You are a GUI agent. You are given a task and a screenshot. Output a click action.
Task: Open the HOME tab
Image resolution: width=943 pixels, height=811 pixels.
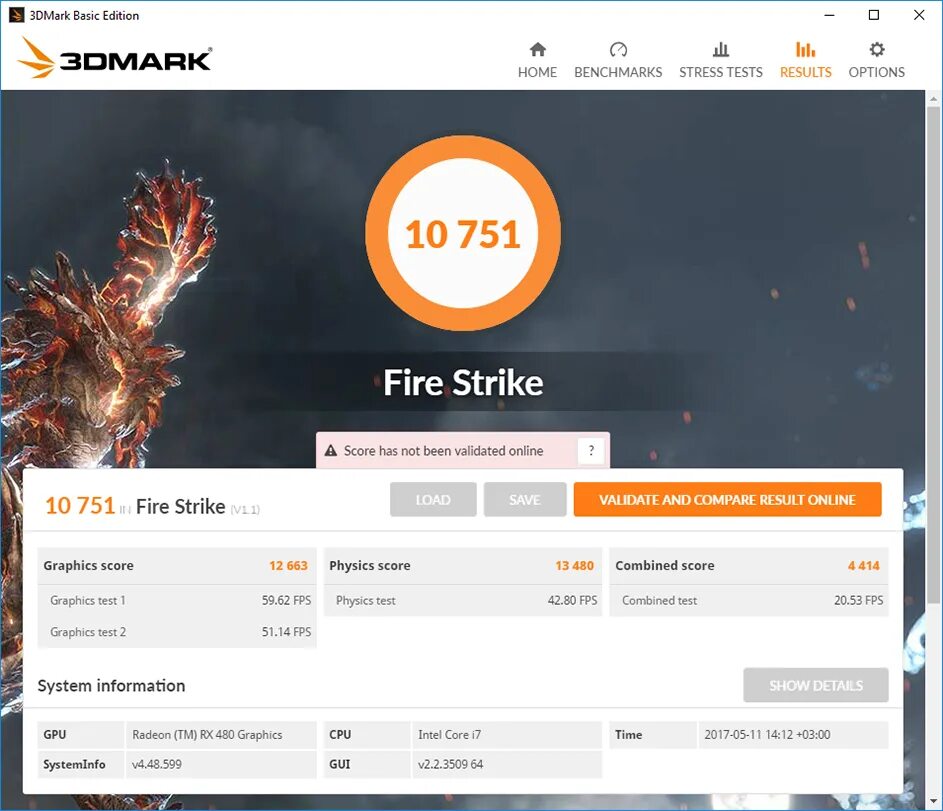(x=538, y=60)
